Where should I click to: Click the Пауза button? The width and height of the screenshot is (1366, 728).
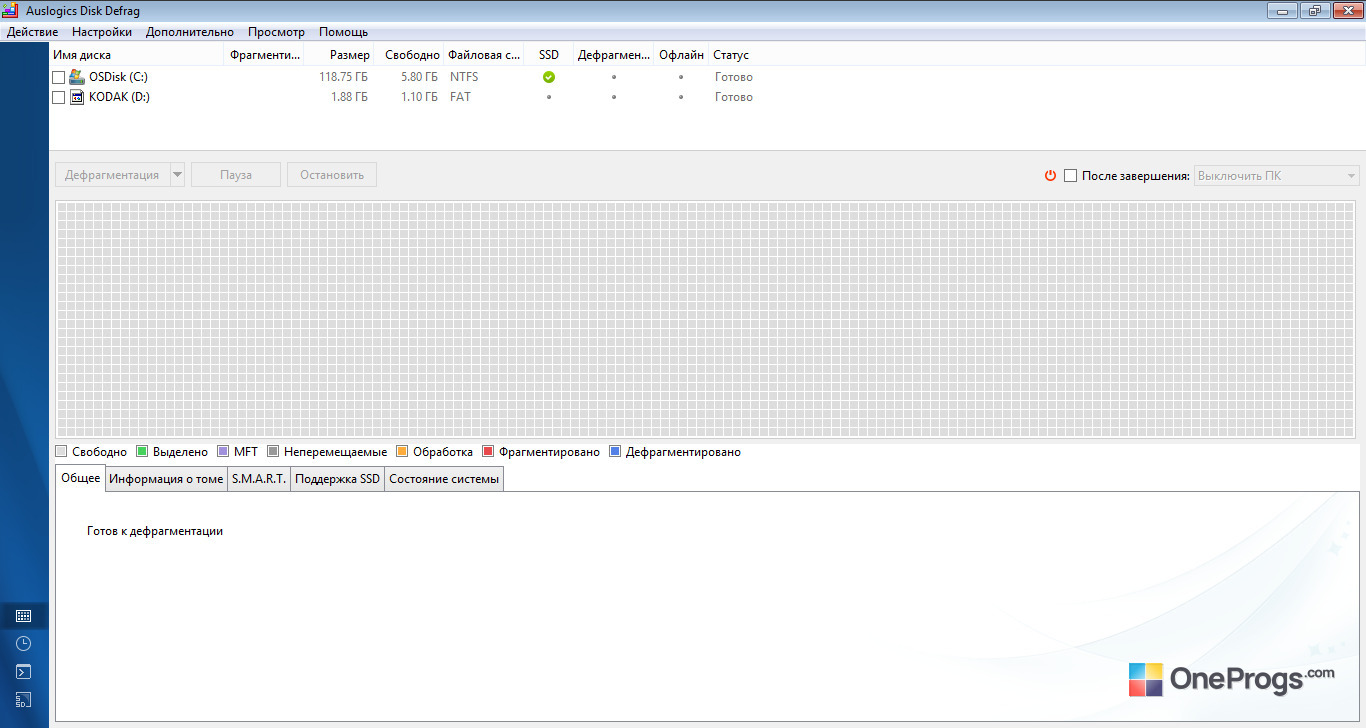point(236,175)
